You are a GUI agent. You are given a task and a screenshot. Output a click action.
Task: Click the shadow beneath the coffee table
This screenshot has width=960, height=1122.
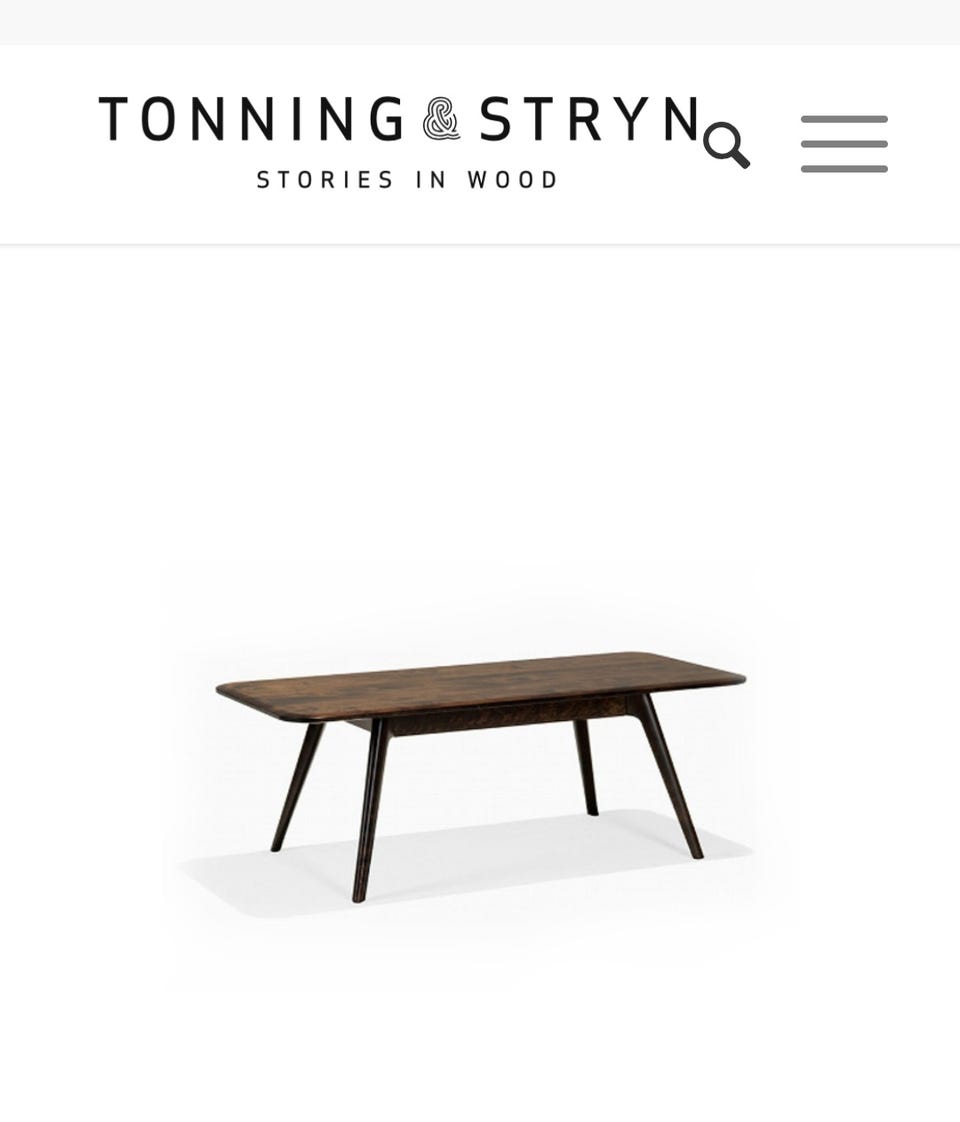coord(465,866)
